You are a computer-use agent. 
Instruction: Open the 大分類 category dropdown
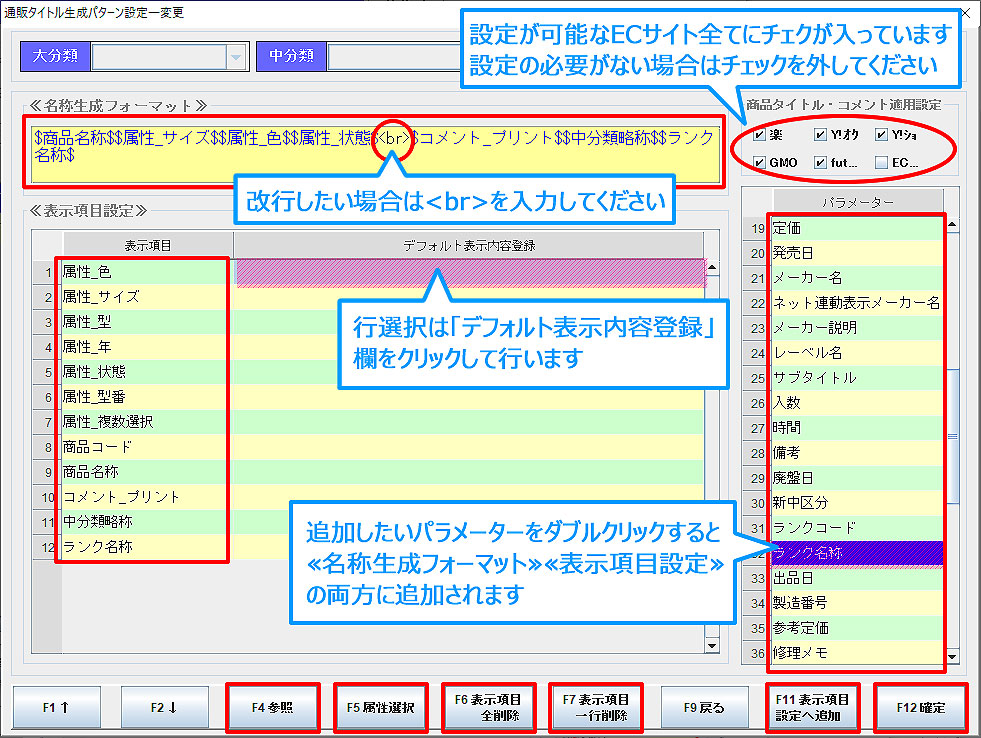[235, 57]
